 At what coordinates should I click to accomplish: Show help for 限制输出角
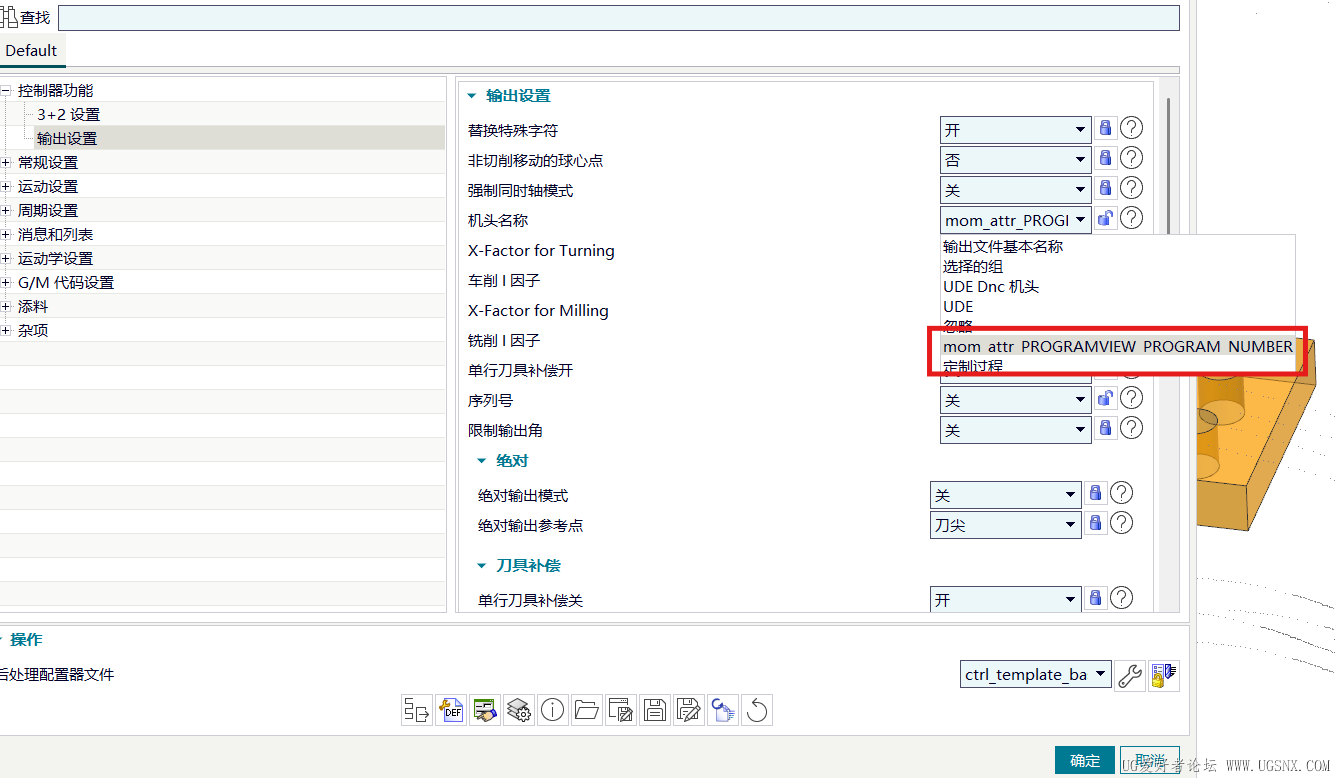[x=1131, y=428]
